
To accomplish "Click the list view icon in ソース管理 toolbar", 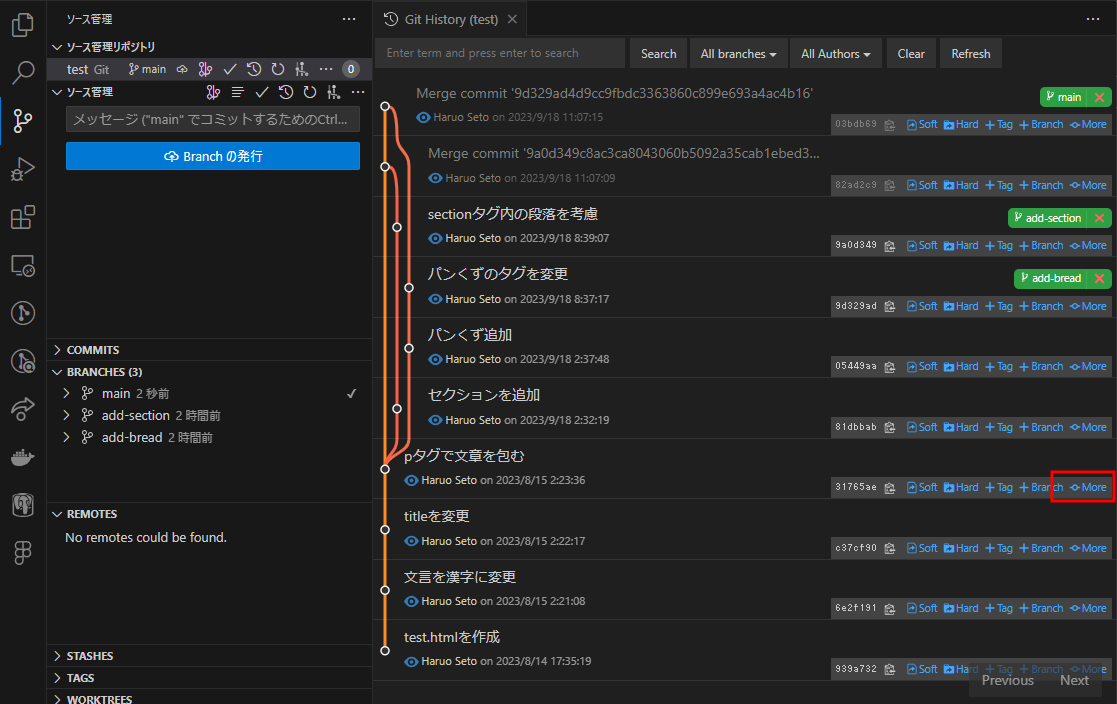I will point(238,92).
